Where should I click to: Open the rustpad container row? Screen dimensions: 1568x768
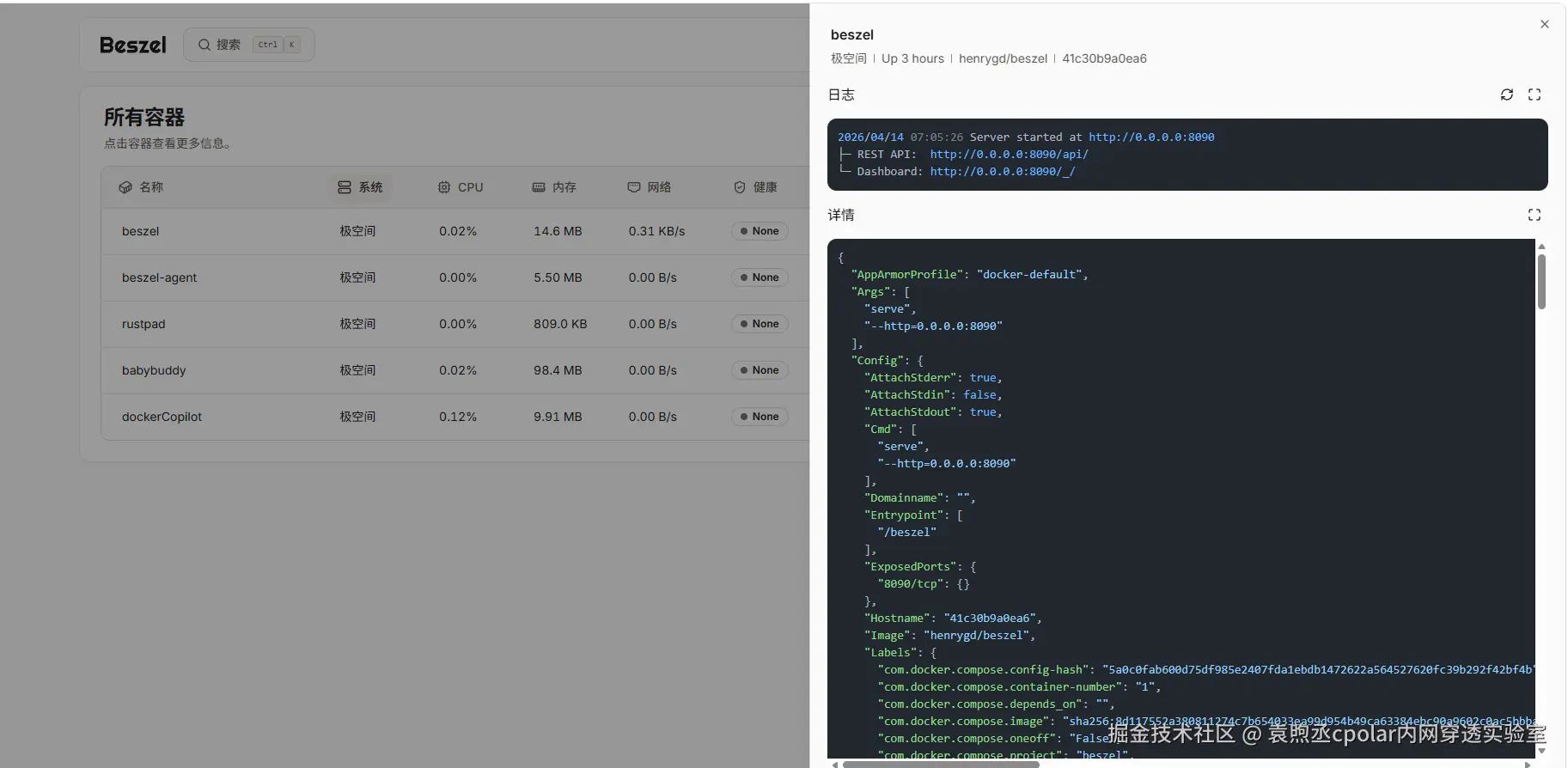point(455,324)
